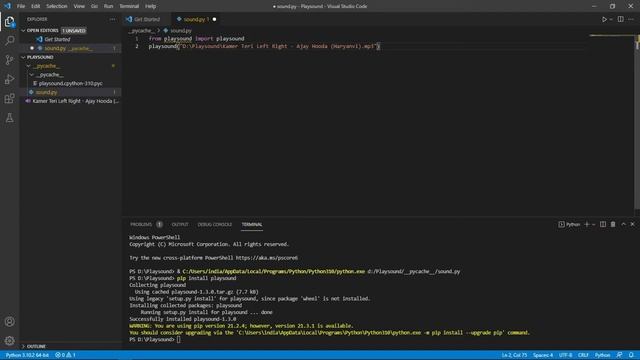Close the terminal panel

tap(633, 224)
